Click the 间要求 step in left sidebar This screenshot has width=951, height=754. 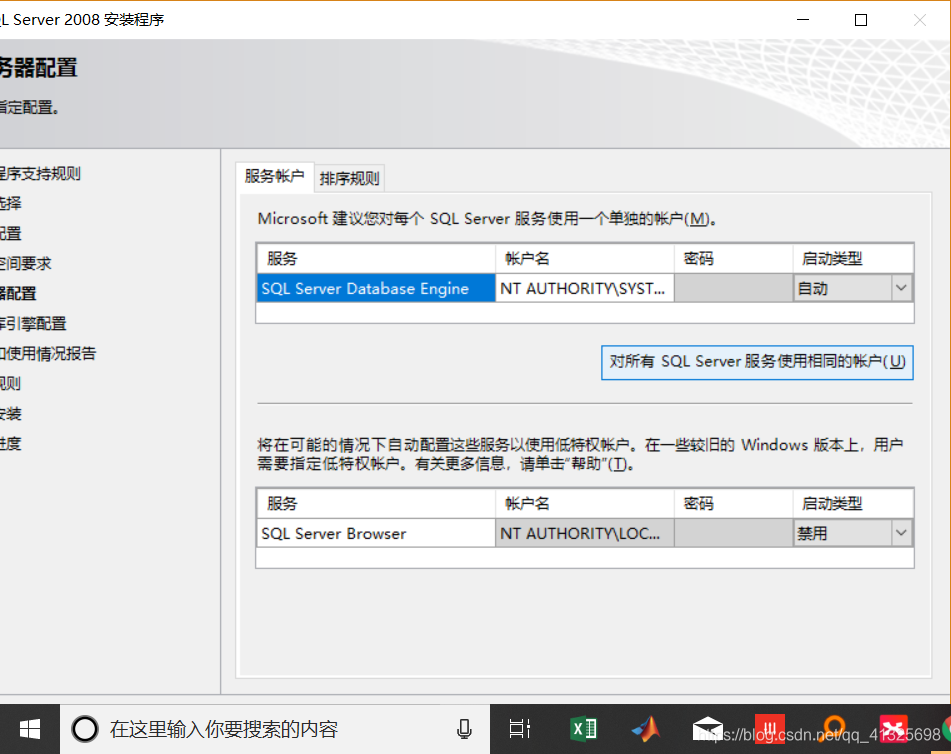click(x=25, y=263)
